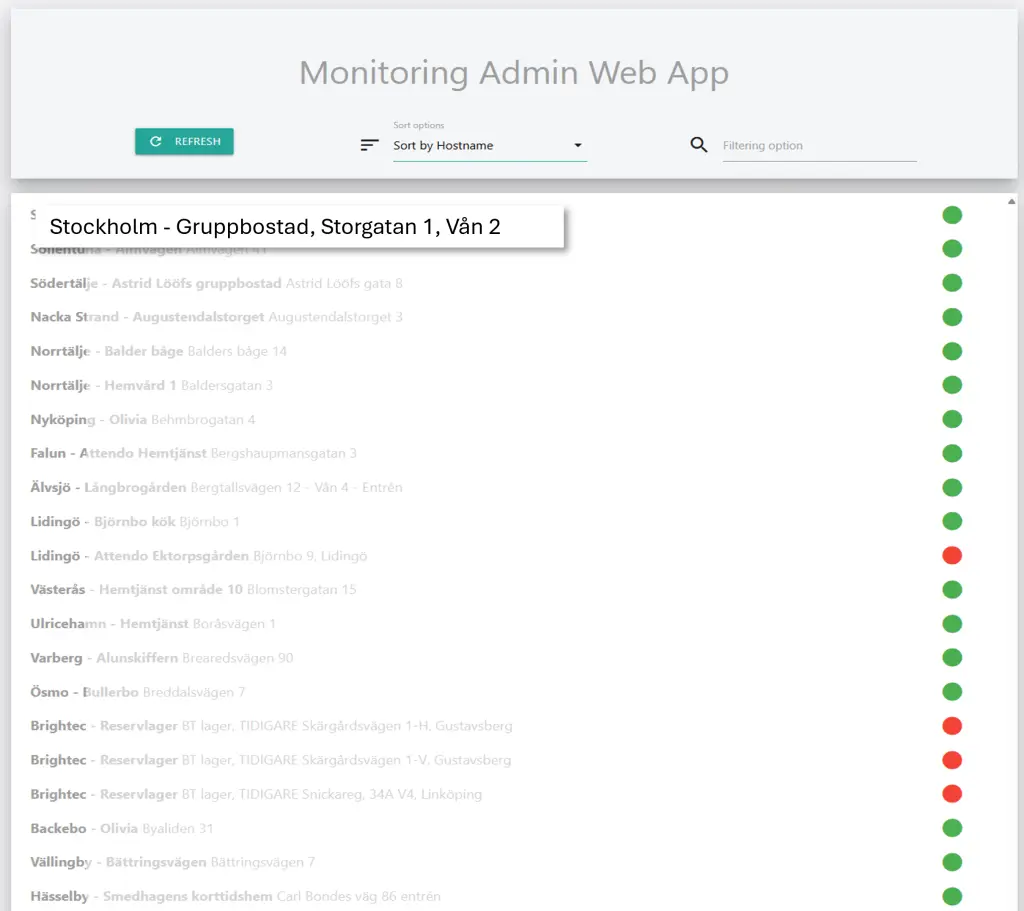Viewport: 1024px width, 911px height.
Task: Type in the Filtering option field
Action: point(818,146)
